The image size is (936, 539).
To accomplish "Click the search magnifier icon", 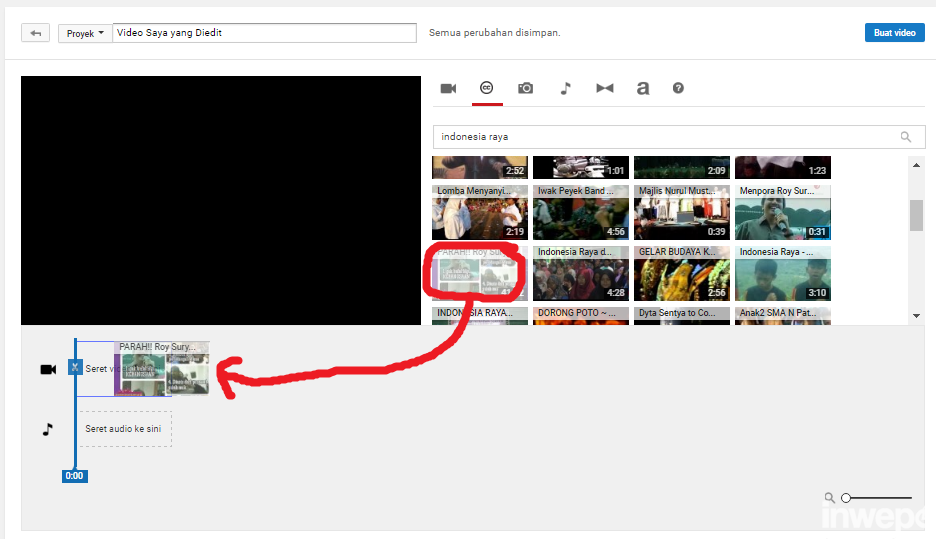I will coord(906,137).
